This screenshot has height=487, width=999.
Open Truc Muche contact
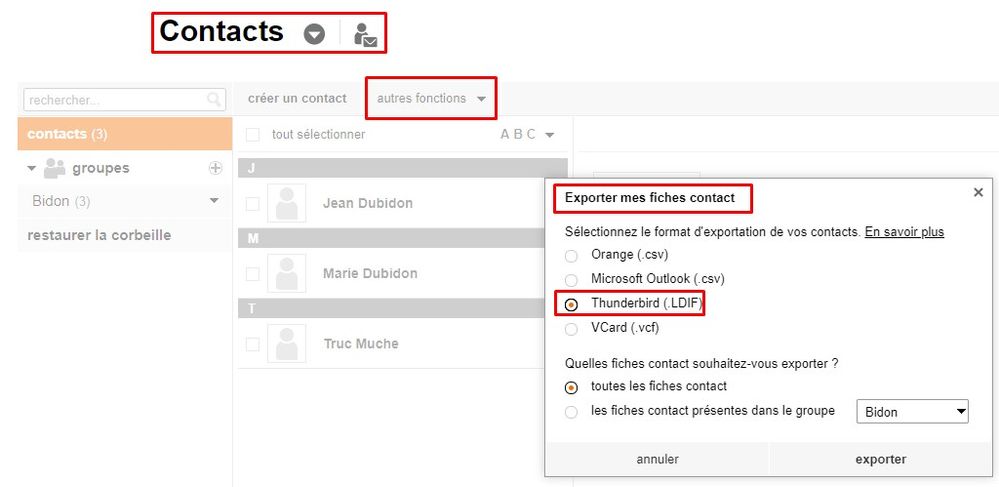pyautogui.click(x=361, y=344)
